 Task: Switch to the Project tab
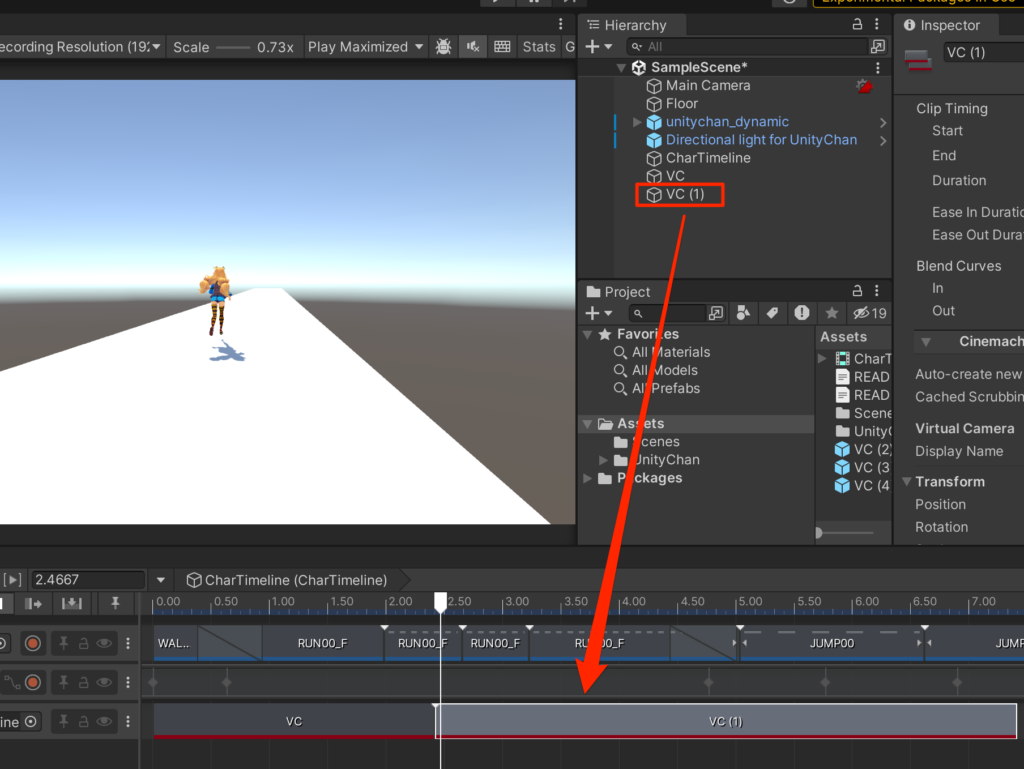pos(618,292)
